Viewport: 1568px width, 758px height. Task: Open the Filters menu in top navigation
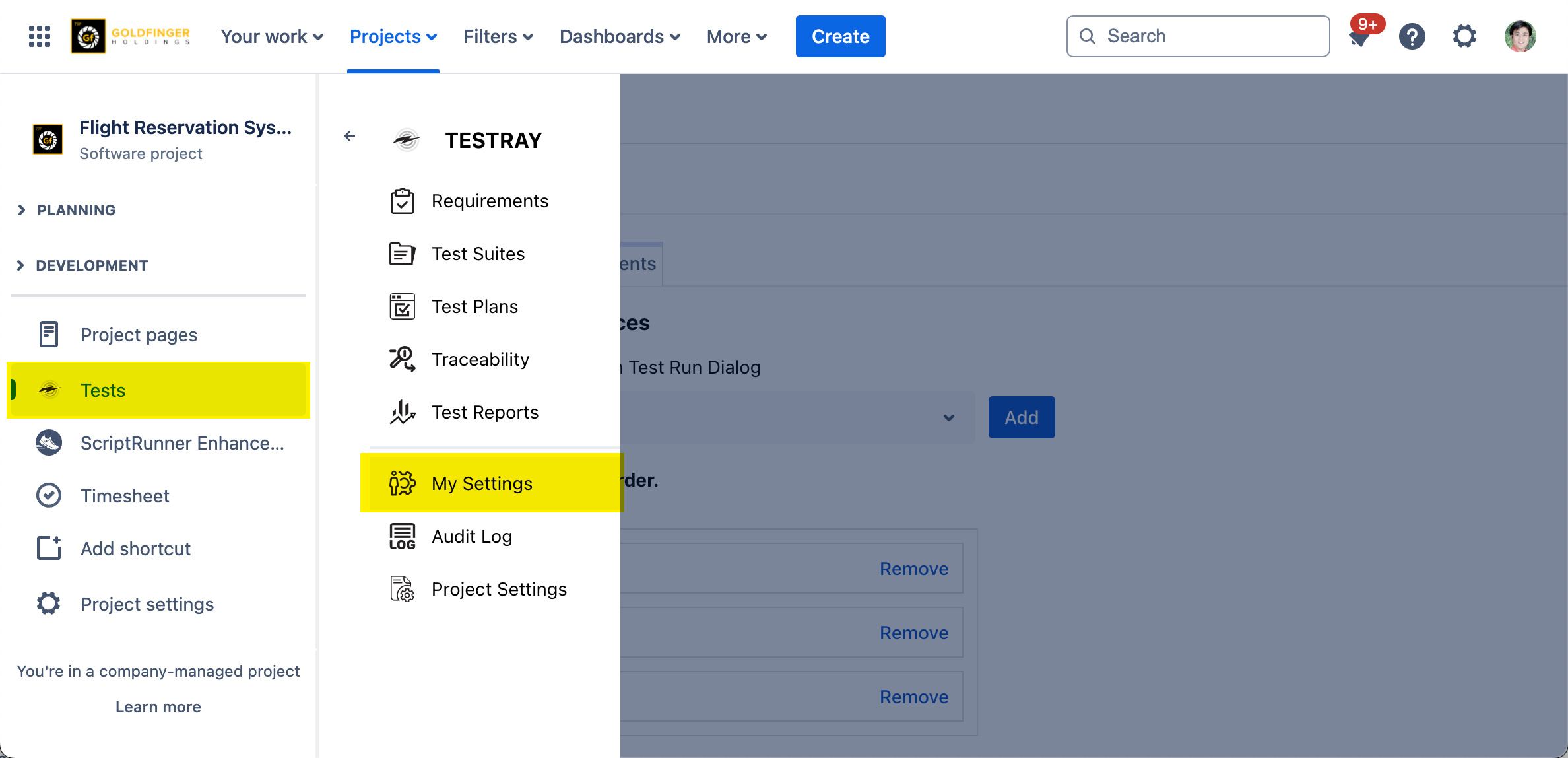tap(498, 36)
